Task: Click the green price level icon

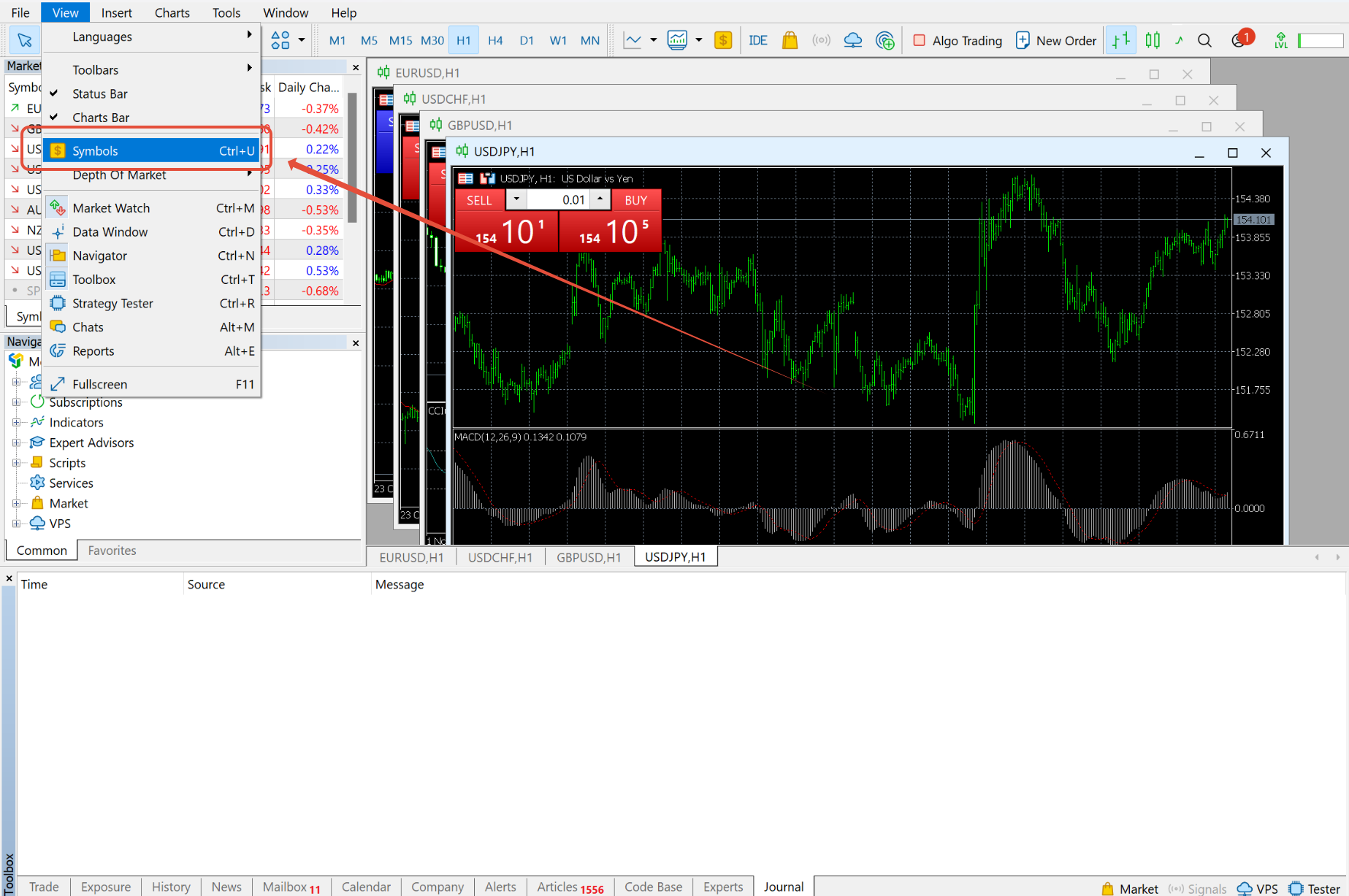Action: [1280, 40]
